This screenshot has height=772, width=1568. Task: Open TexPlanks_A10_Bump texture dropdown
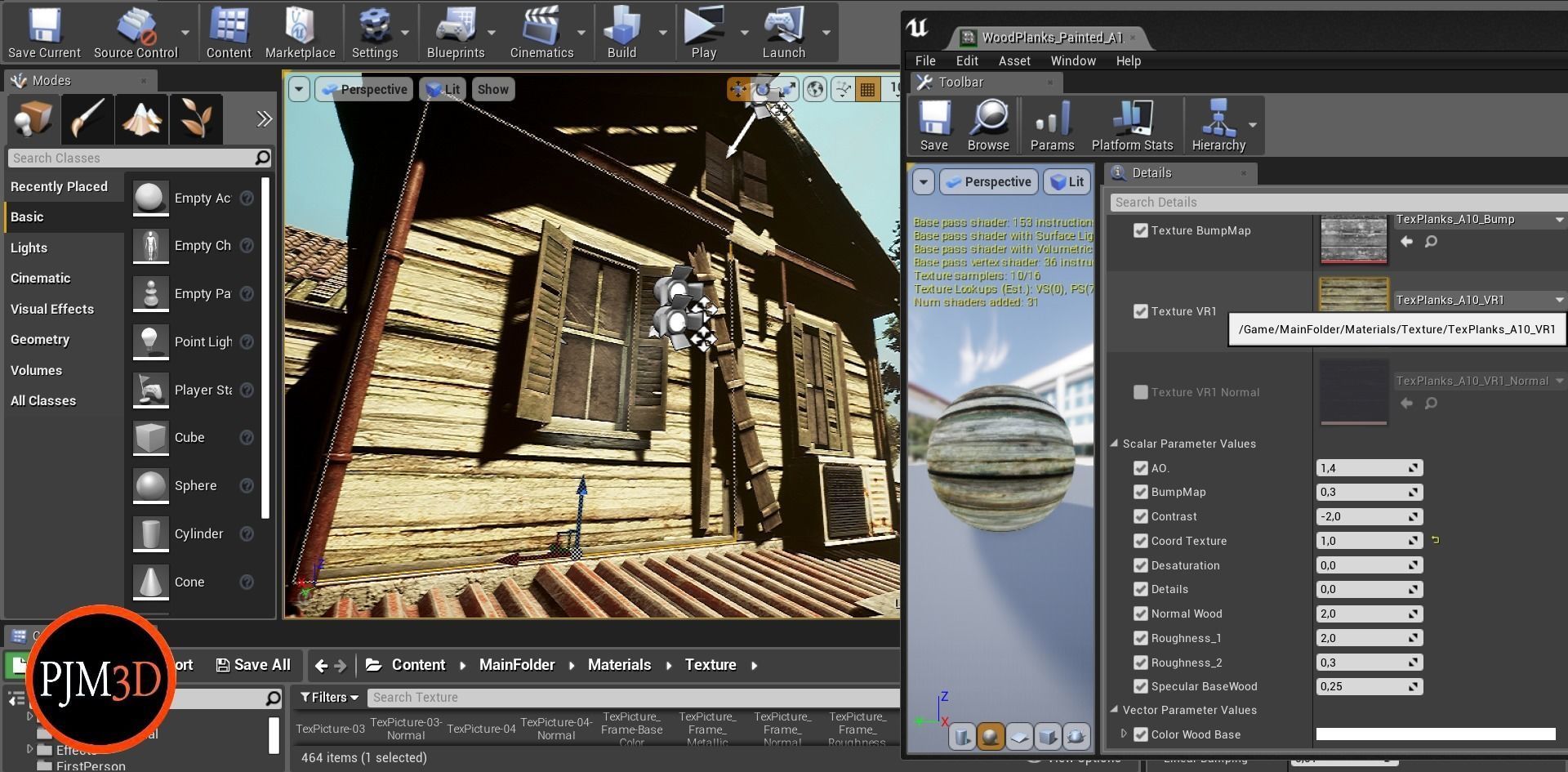[1480, 219]
